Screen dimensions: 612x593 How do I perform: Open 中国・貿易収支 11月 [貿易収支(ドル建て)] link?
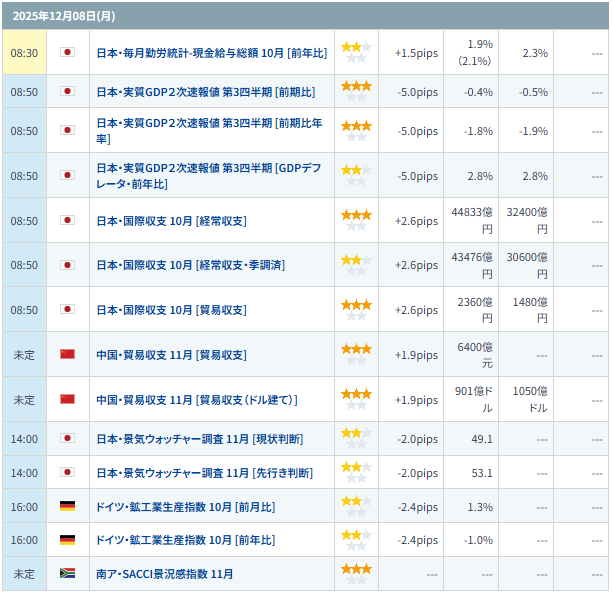tap(196, 400)
